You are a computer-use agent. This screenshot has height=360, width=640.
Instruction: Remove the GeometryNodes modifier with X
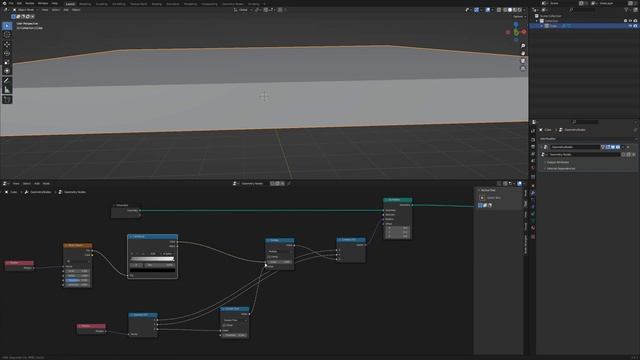point(628,147)
